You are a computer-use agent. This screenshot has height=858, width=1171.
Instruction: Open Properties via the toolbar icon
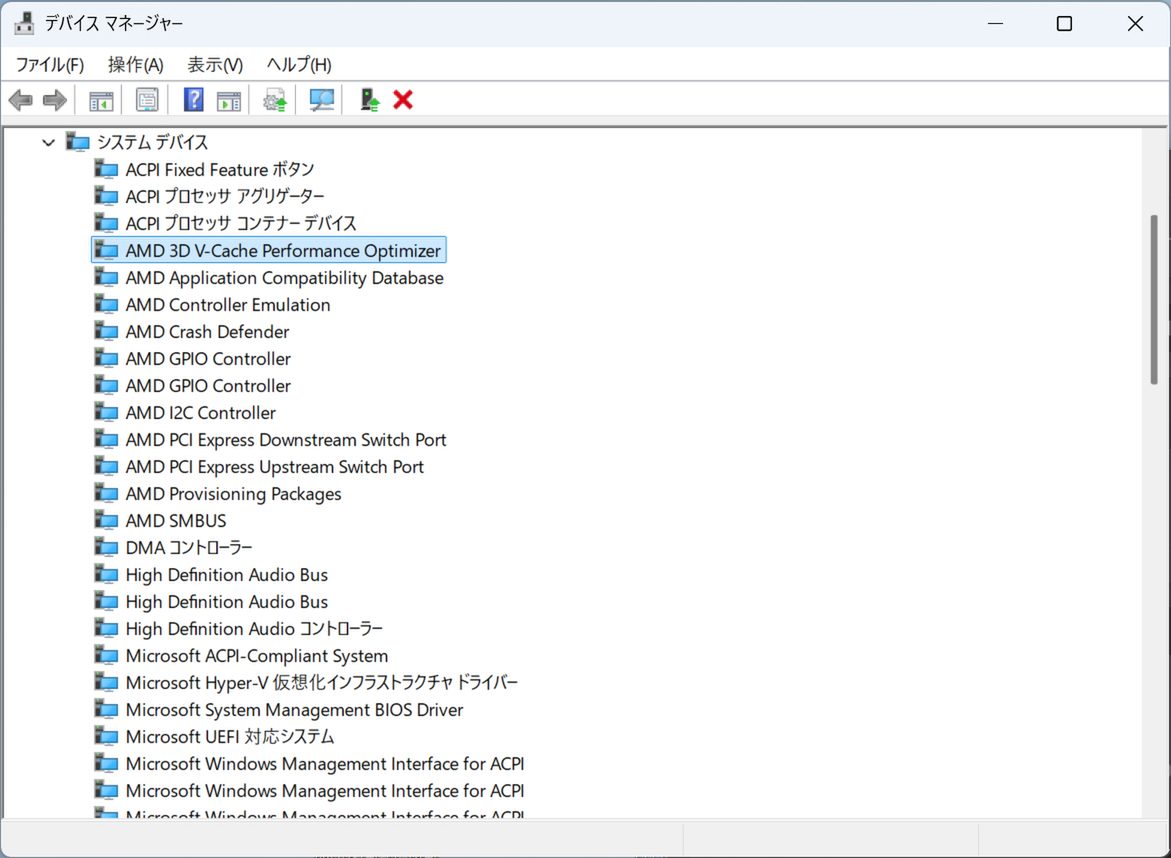[147, 100]
